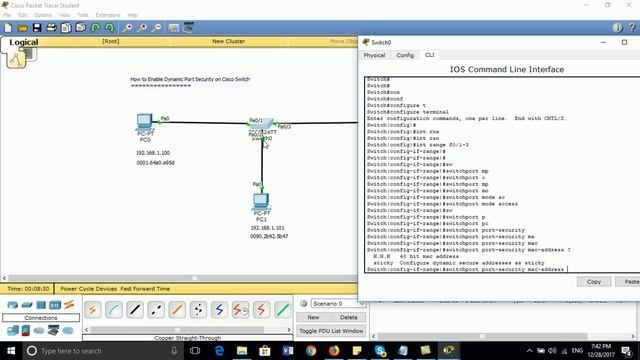Screen dimensions: 640x360
Task: Switch to the Config tab of Switch0
Action: click(x=405, y=55)
